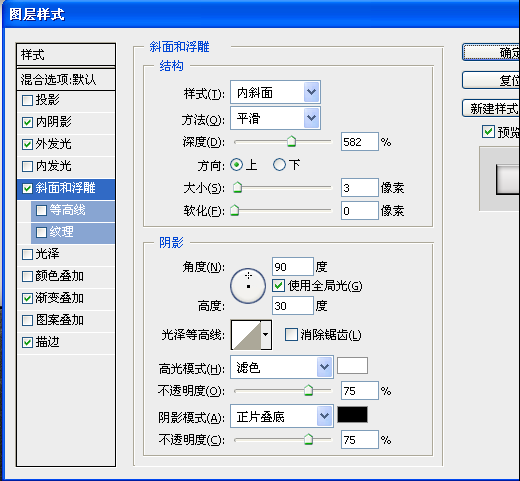Open the 方法 technique dropdown

tap(275, 118)
